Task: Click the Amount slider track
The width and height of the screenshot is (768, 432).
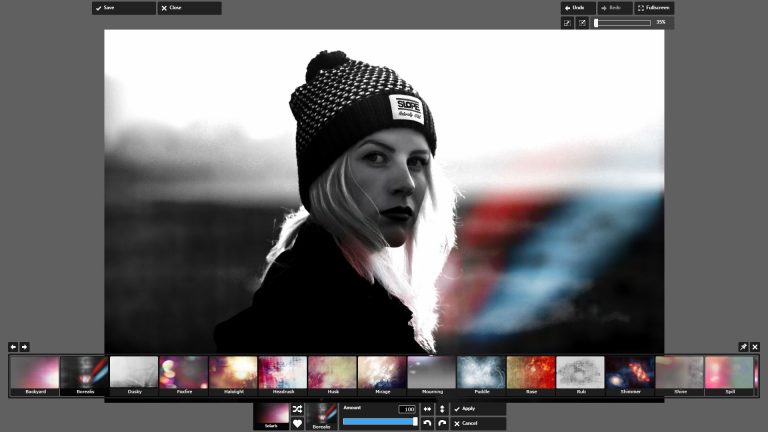Action: (x=379, y=422)
